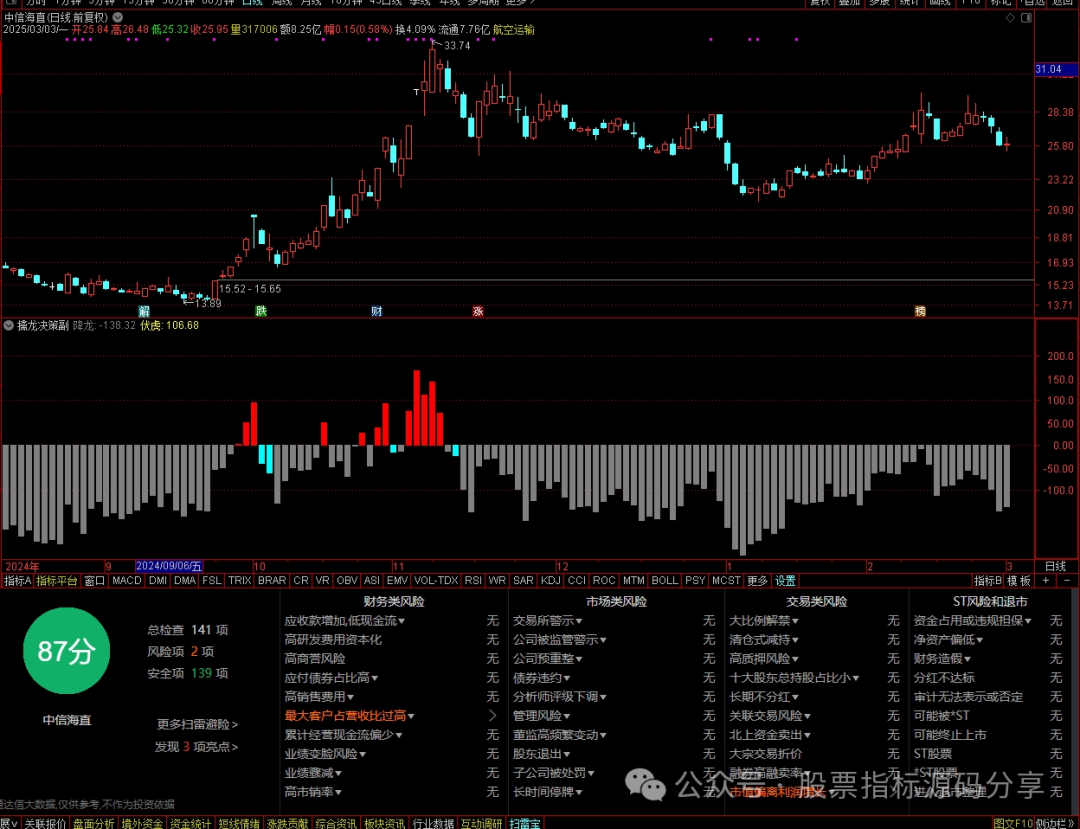
Task: Expand 应收款增加,低现金流 dropdown
Action: (x=402, y=622)
